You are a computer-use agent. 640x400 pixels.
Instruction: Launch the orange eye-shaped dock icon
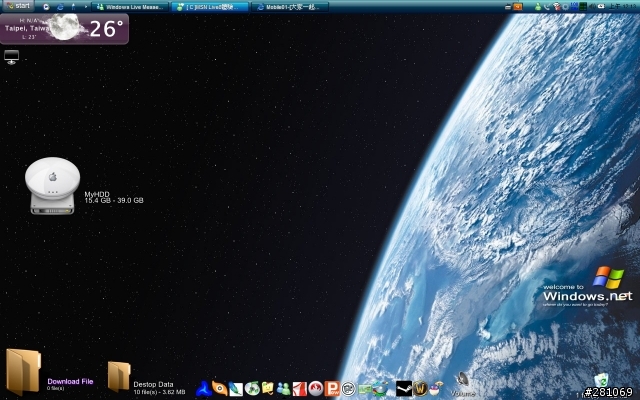[x=220, y=389]
